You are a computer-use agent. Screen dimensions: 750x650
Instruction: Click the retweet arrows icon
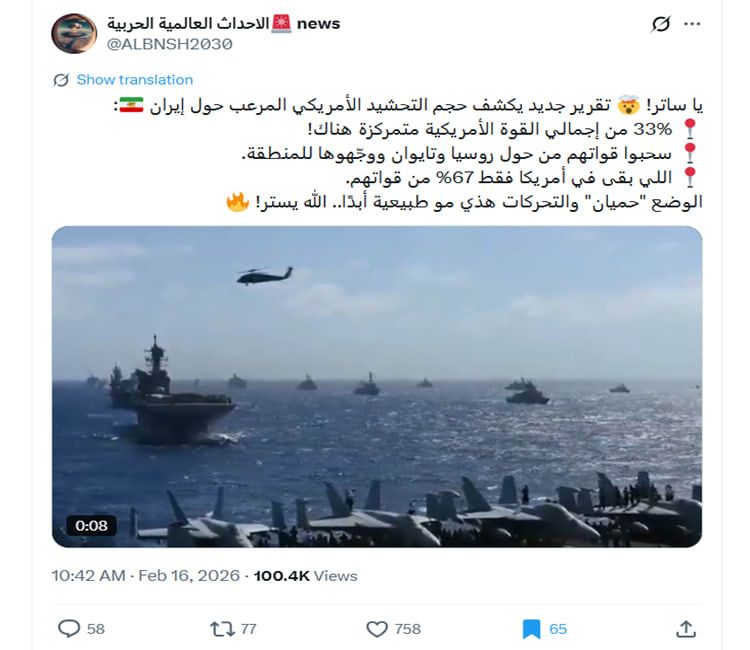[x=222, y=628]
